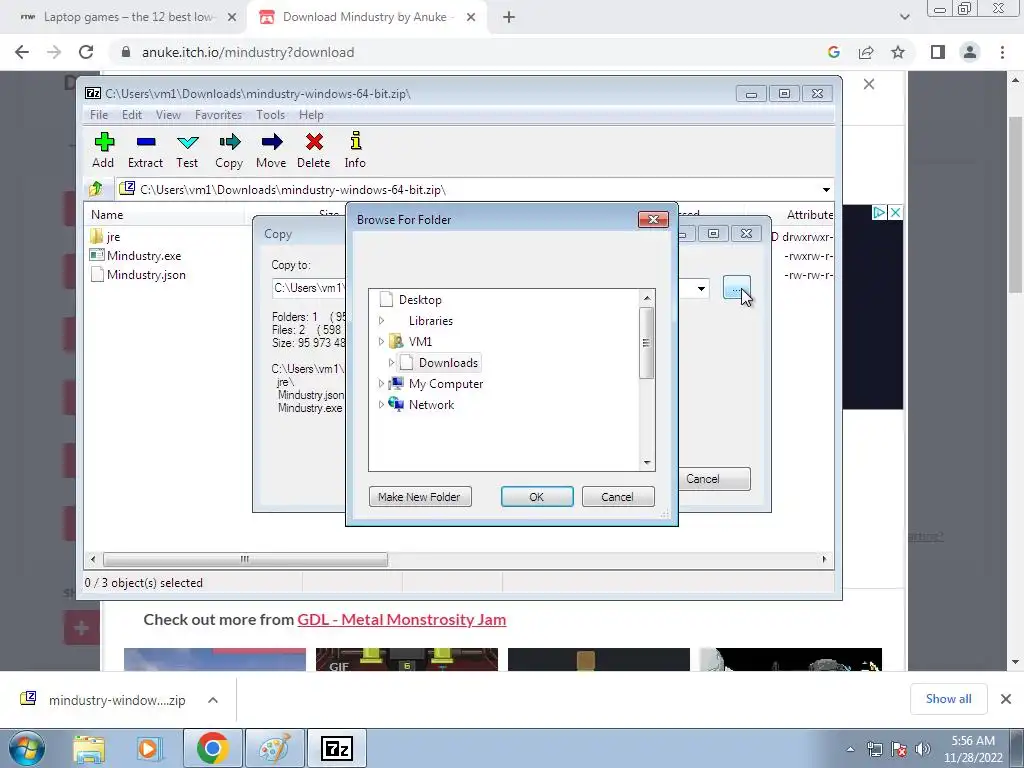The image size is (1024, 768).
Task: Reload the Chrome page
Action: point(86,52)
